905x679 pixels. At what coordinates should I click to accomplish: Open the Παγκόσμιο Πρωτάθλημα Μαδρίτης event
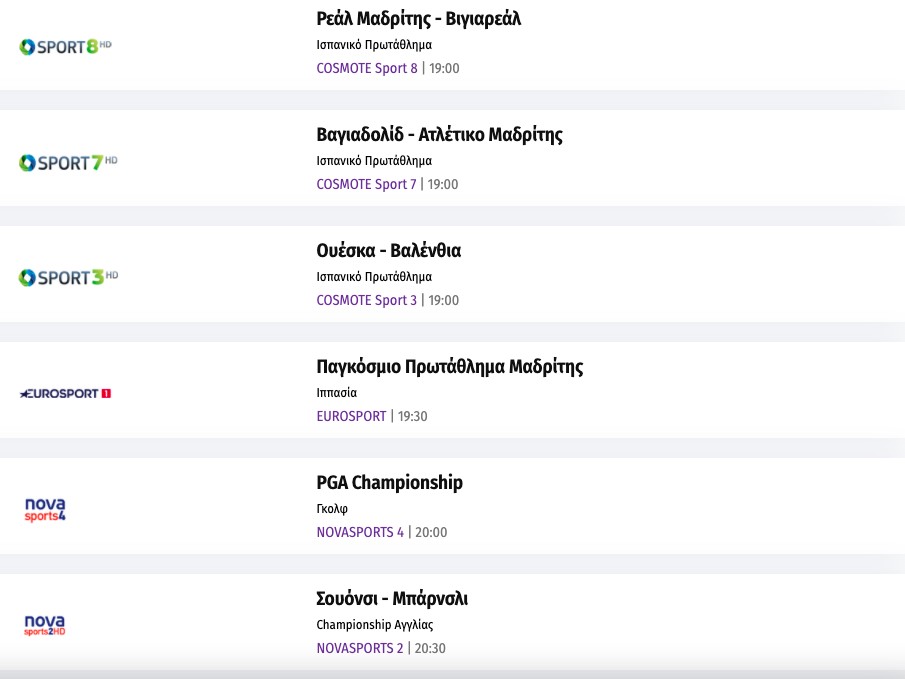pos(449,367)
